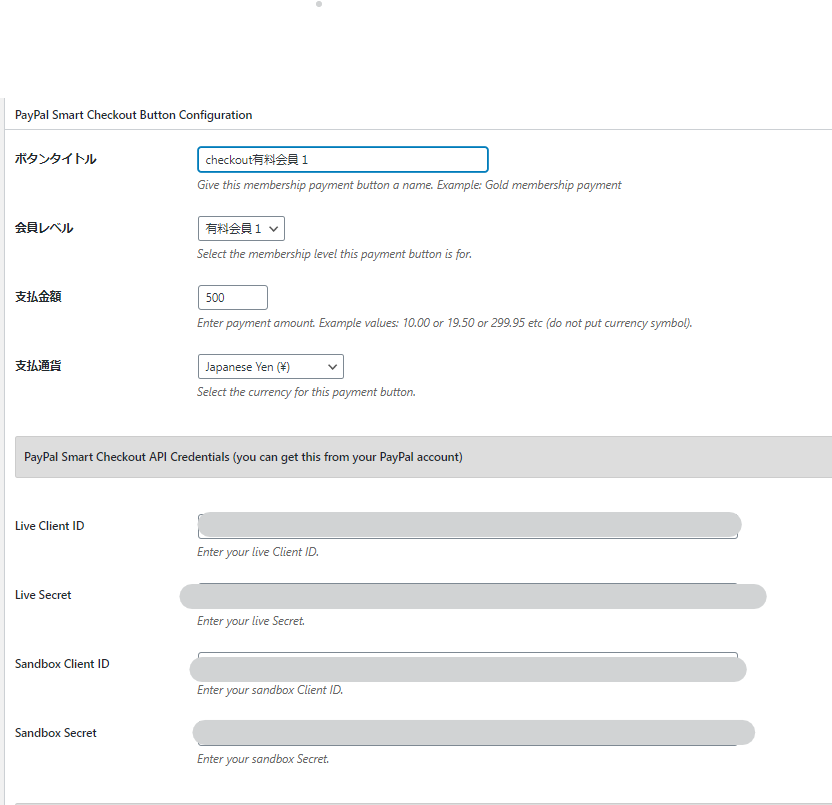The image size is (832, 805).
Task: Click the 支払通貨 label
Action: pos(38,366)
